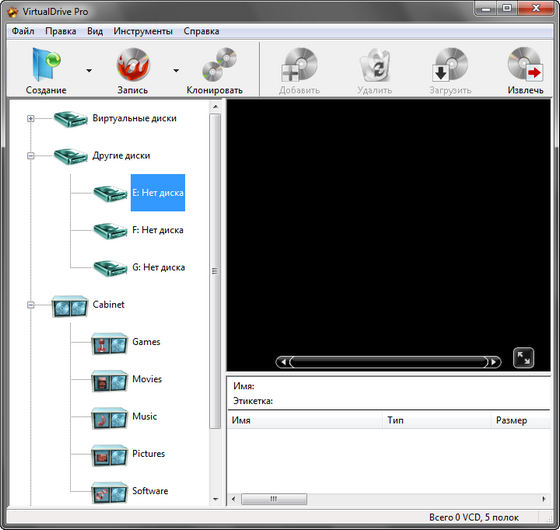Screen dimensions: 560x530
Task: Expand the Виртуальные диски tree node
Action: 31,118
